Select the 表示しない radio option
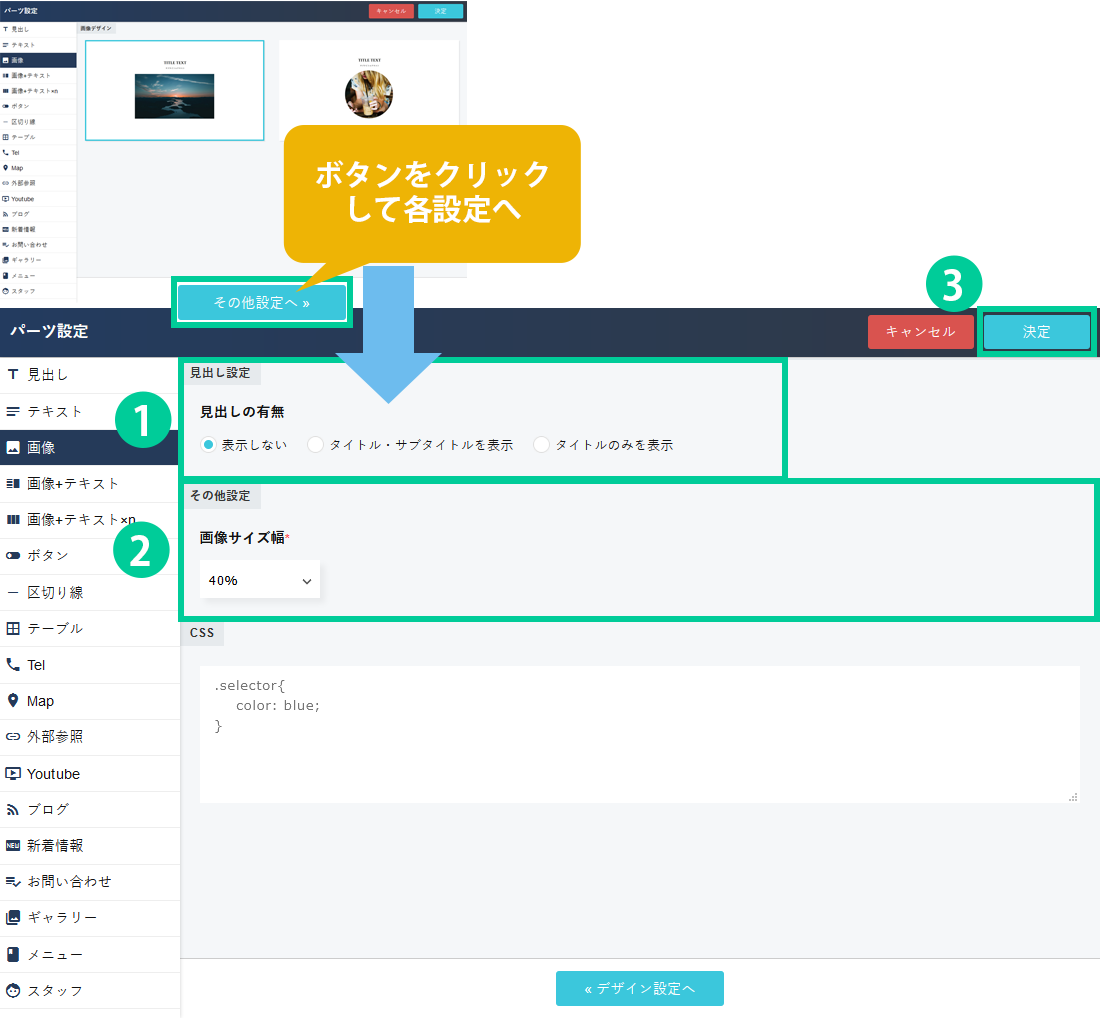 208,445
